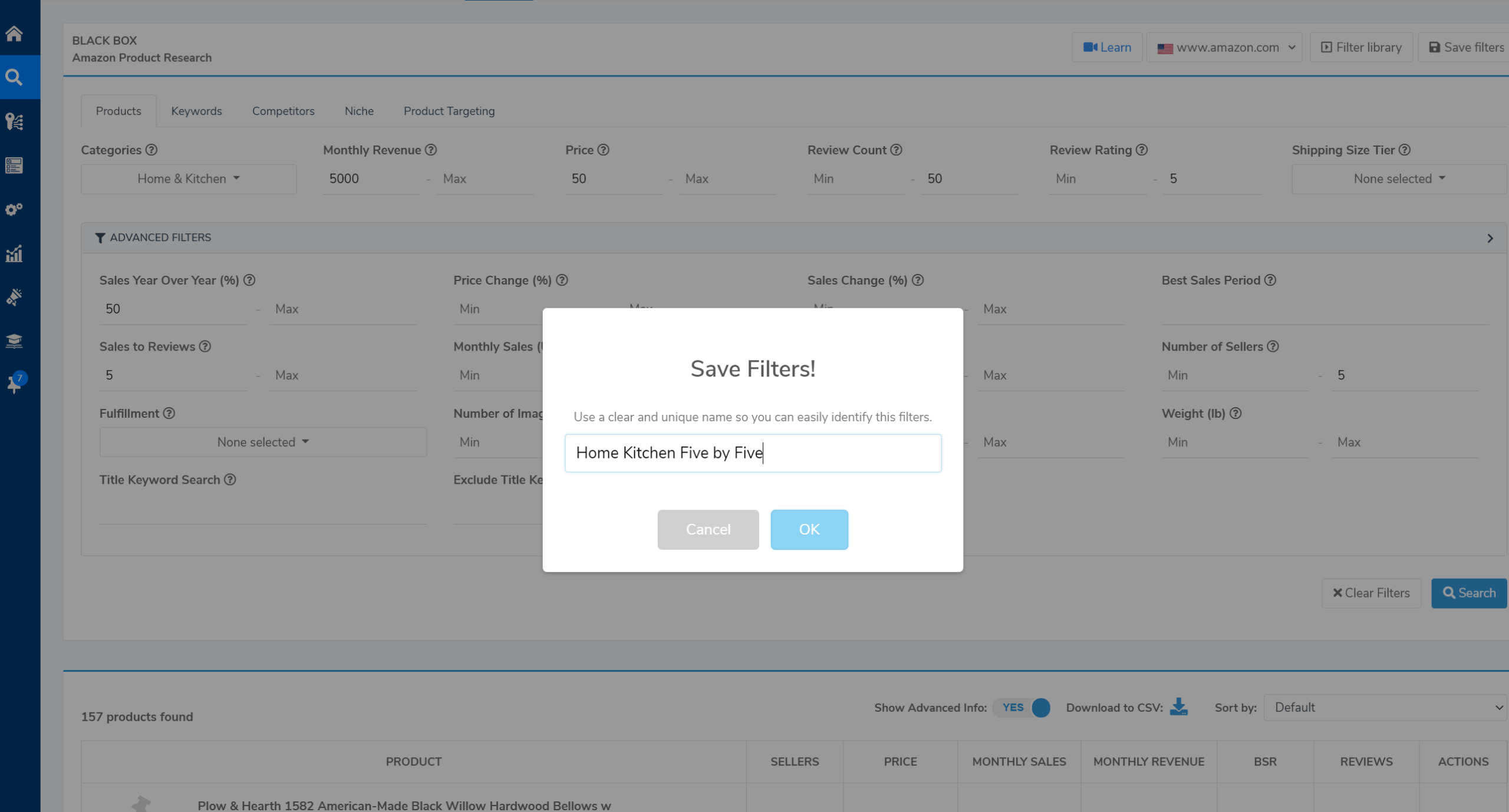1509x812 pixels.
Task: Click the filter name text field
Action: [753, 453]
